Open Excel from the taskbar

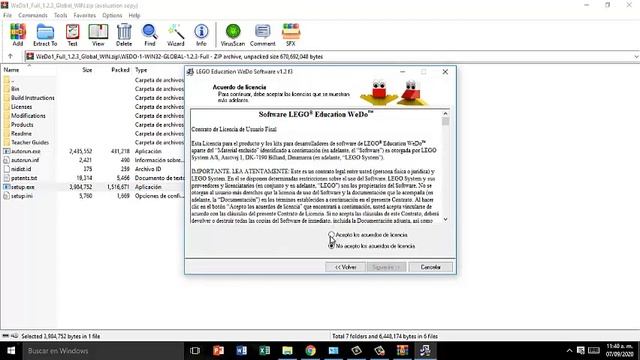coord(264,350)
